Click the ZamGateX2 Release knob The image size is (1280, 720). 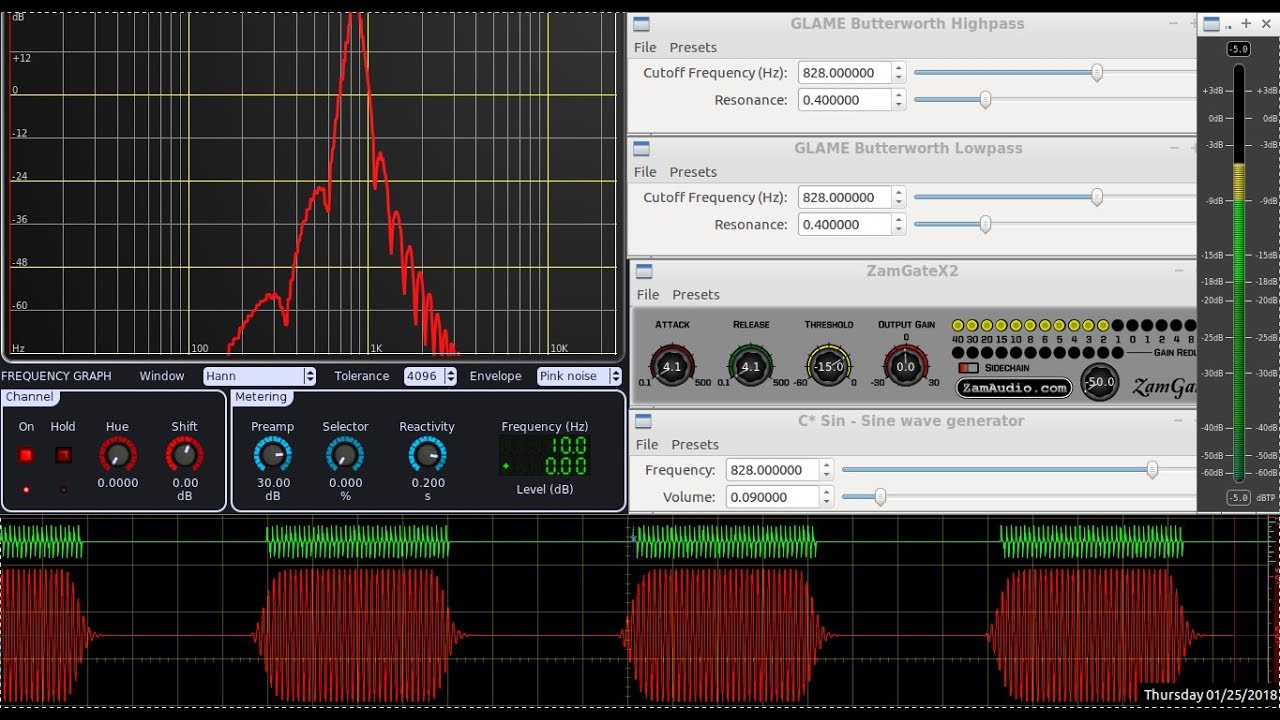[750, 366]
